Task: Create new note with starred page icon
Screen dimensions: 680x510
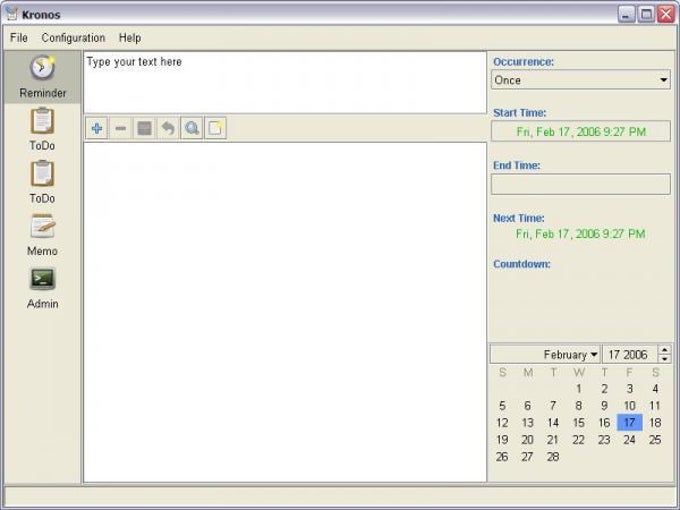Action: [x=216, y=128]
